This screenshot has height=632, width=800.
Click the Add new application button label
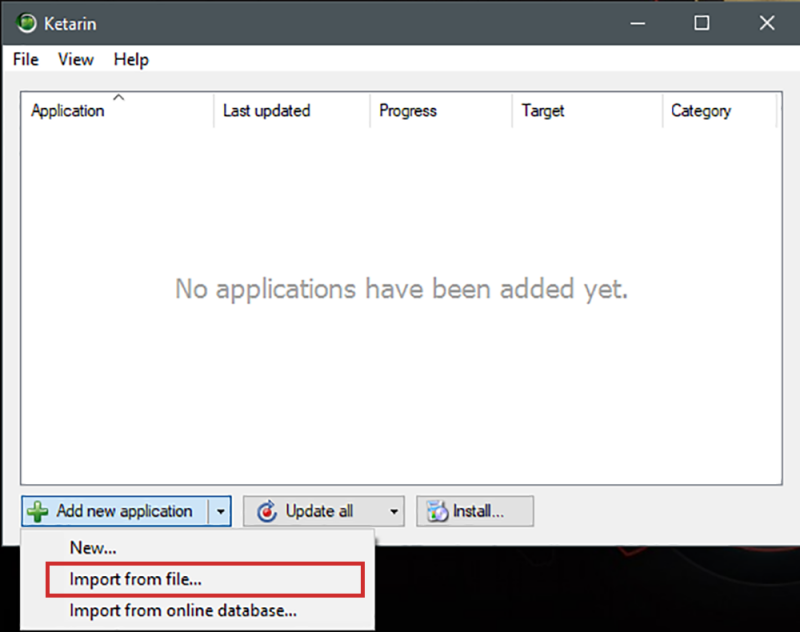coord(124,511)
